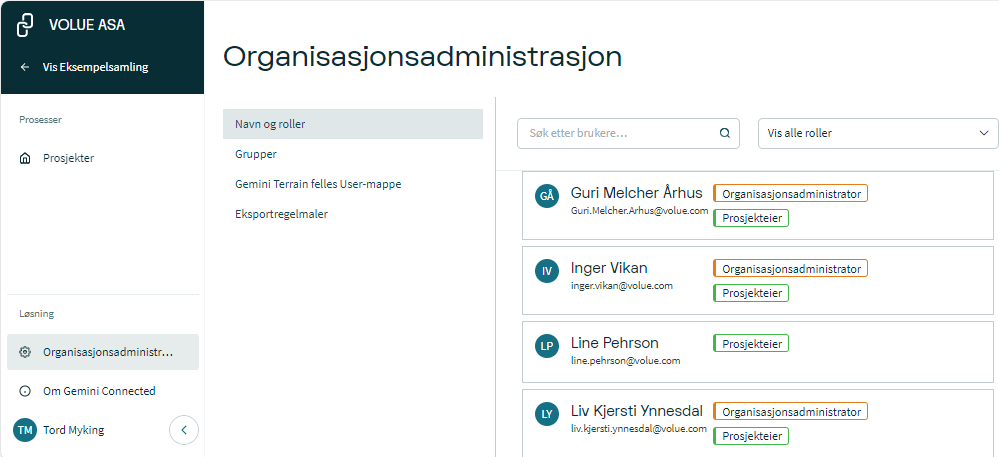Image resolution: width=999 pixels, height=457 pixels.
Task: Click Inger Vikan's IV avatar
Action: [546, 271]
